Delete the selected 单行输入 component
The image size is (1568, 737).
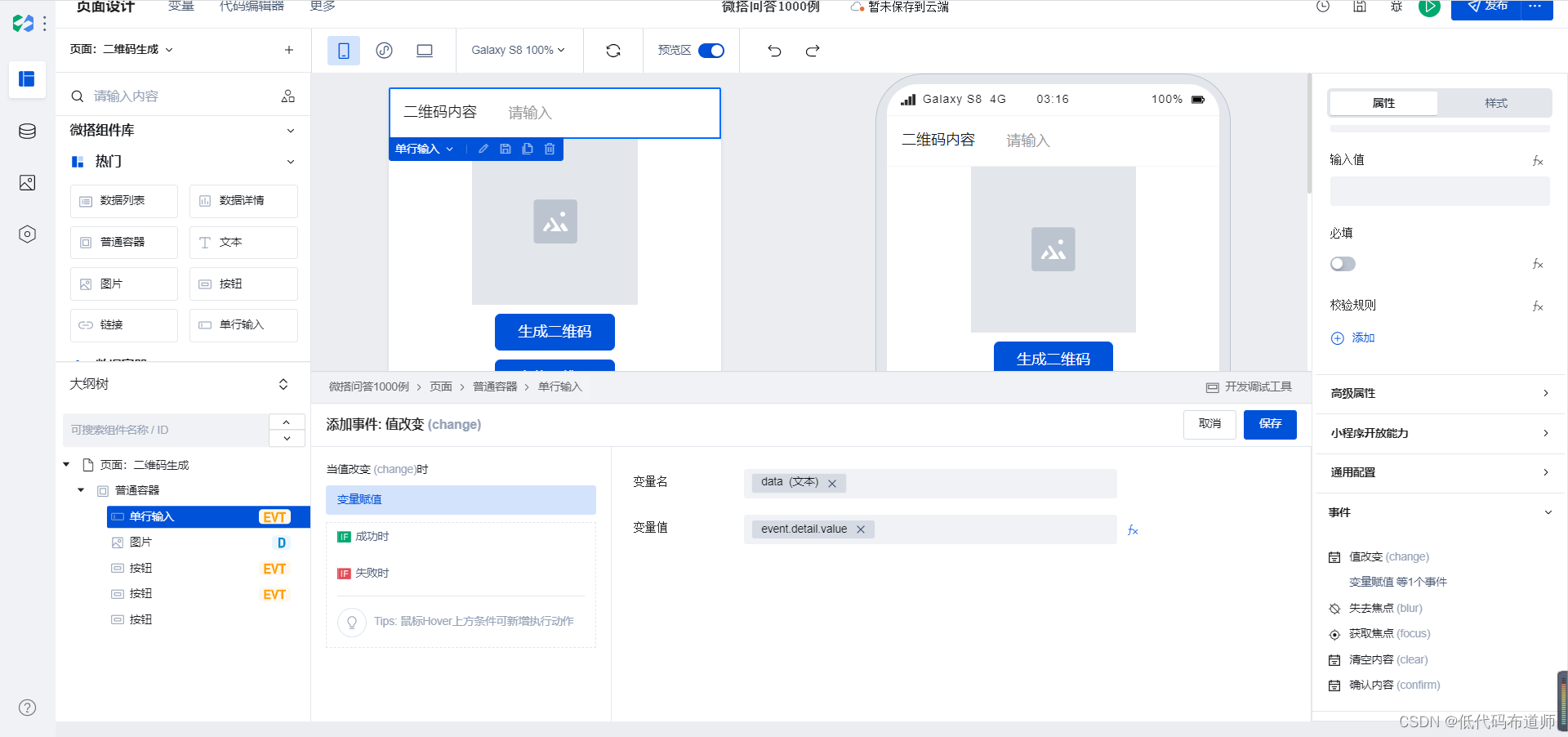click(x=550, y=149)
